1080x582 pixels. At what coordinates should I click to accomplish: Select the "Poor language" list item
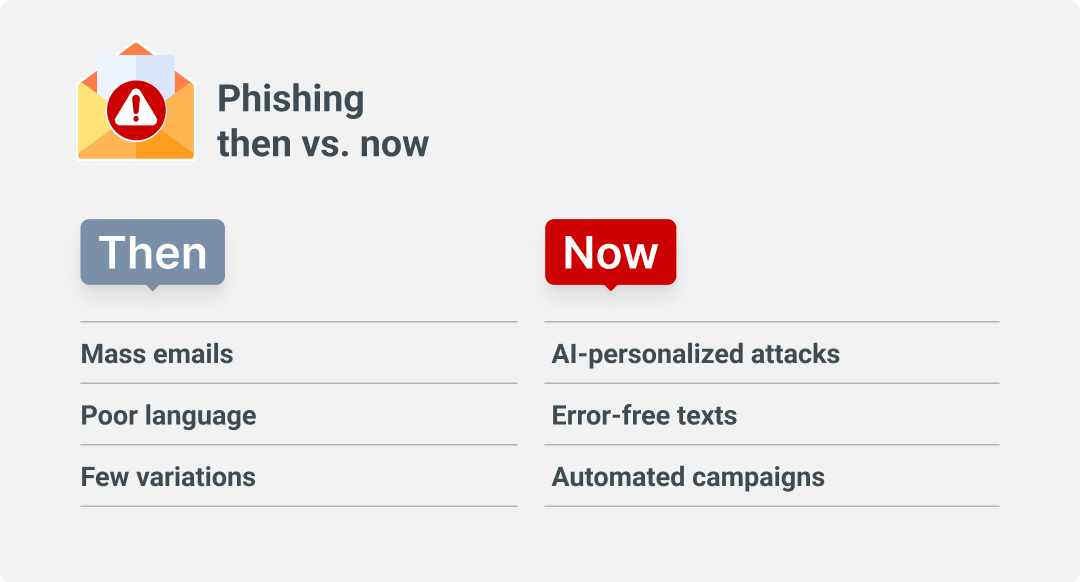pyautogui.click(x=168, y=415)
